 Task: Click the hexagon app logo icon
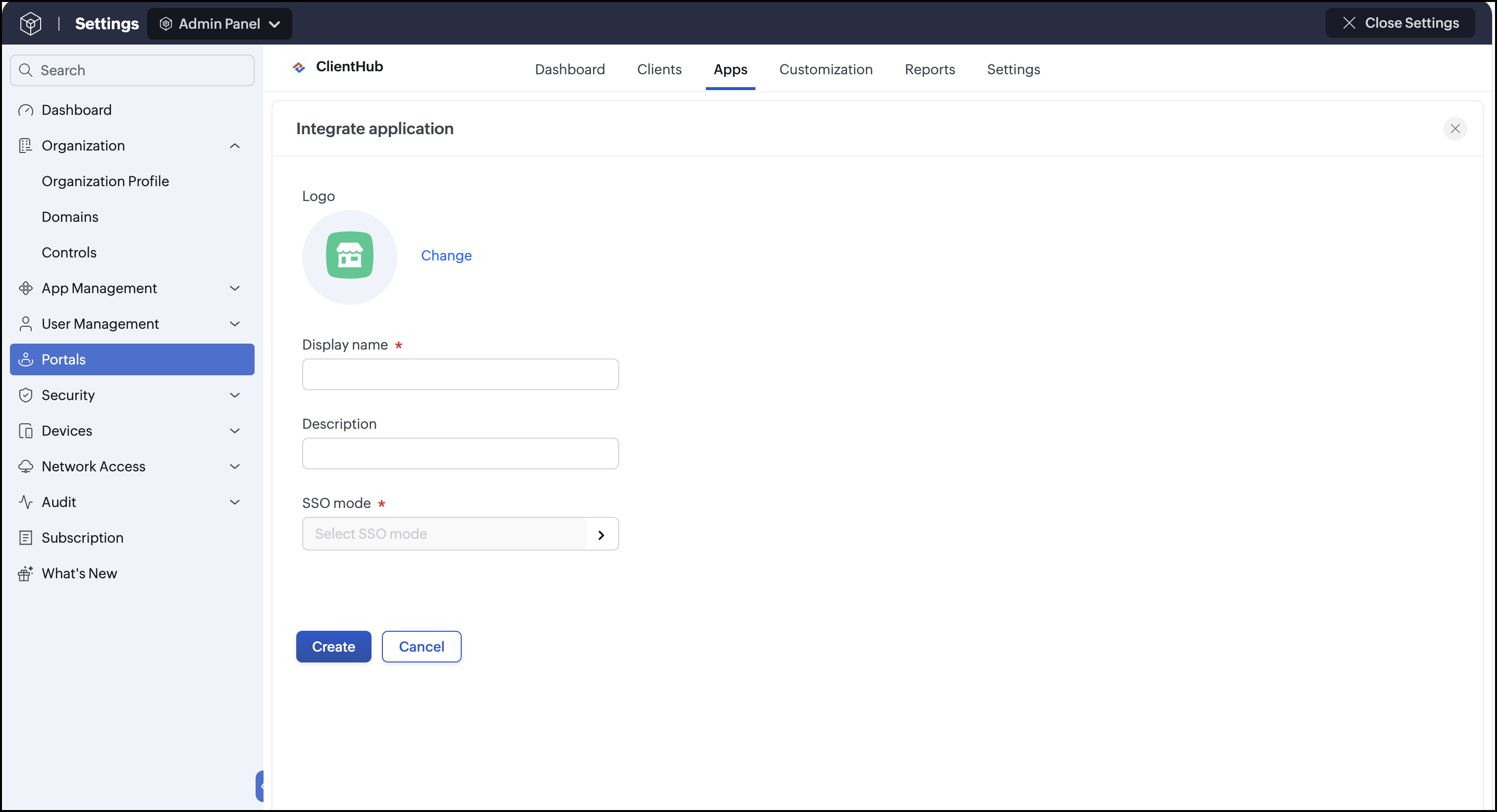pyautogui.click(x=30, y=24)
